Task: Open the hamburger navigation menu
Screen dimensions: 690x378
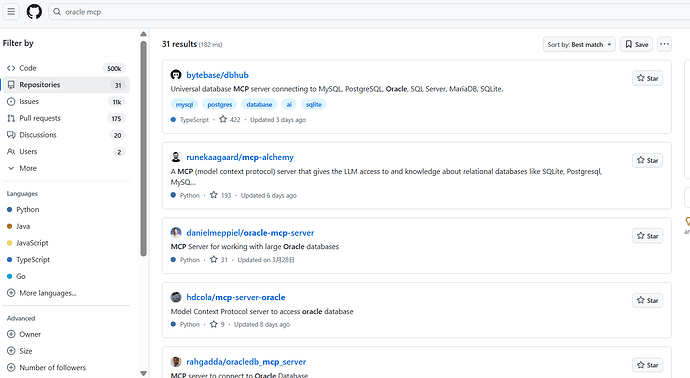Action: [11, 11]
